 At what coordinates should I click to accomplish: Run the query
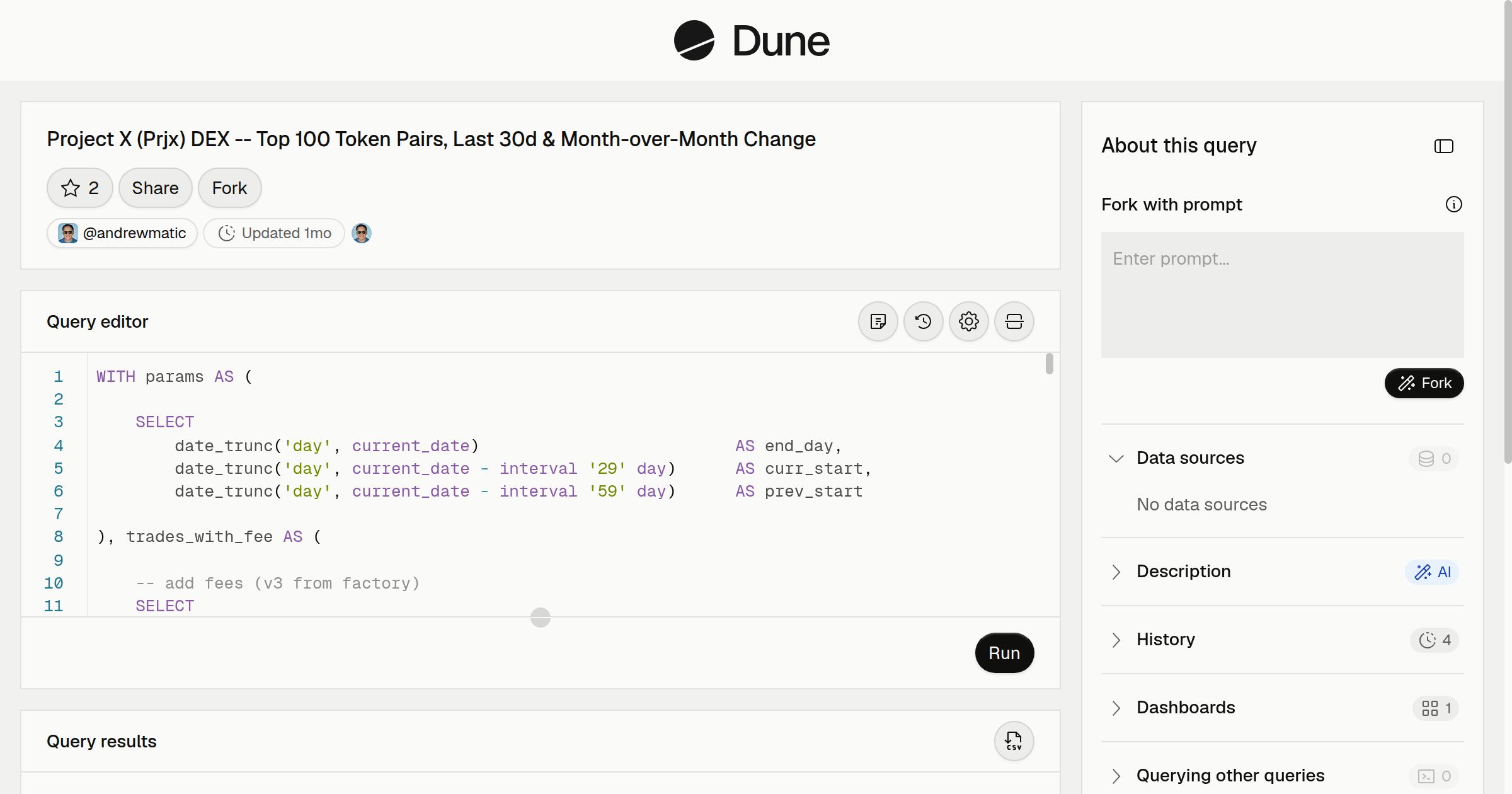[x=1004, y=653]
